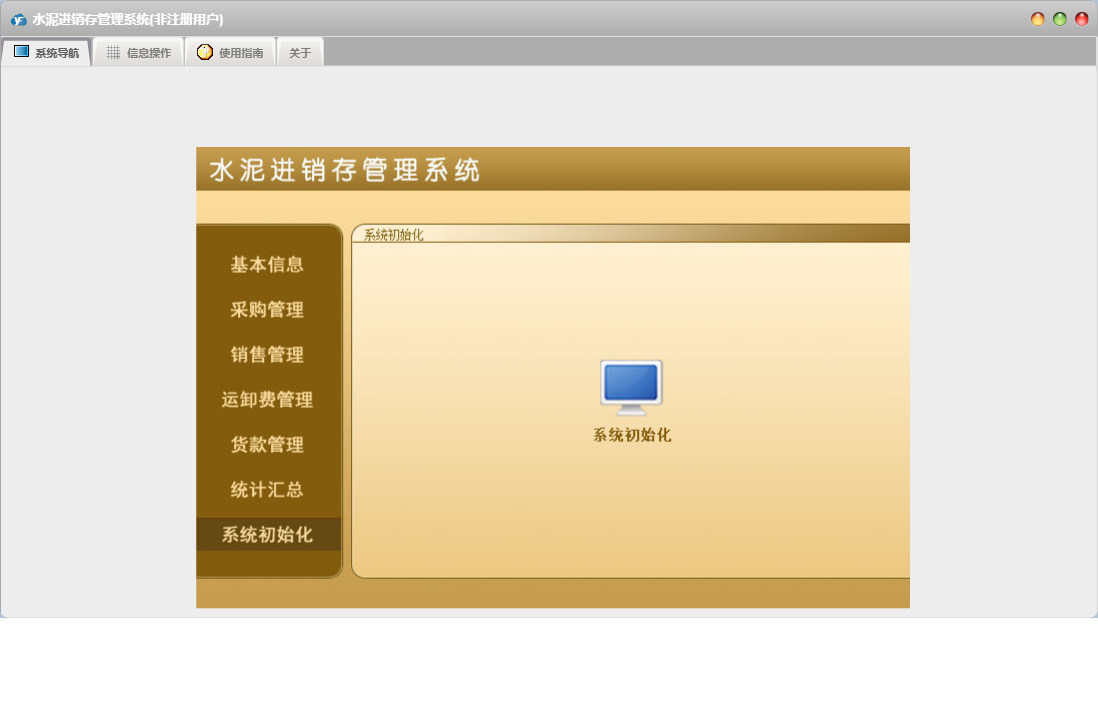Image resolution: width=1098 pixels, height=719 pixels.
Task: Open 运卸费管理 sidebar item
Action: point(267,400)
